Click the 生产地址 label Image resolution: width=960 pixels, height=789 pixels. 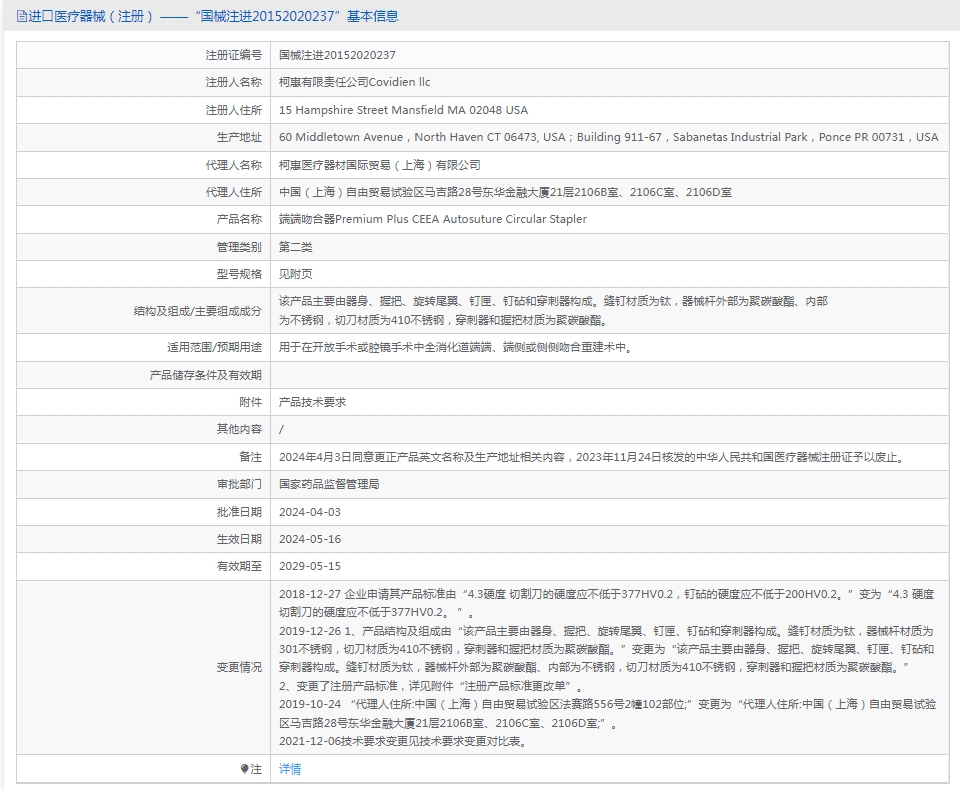tap(239, 137)
